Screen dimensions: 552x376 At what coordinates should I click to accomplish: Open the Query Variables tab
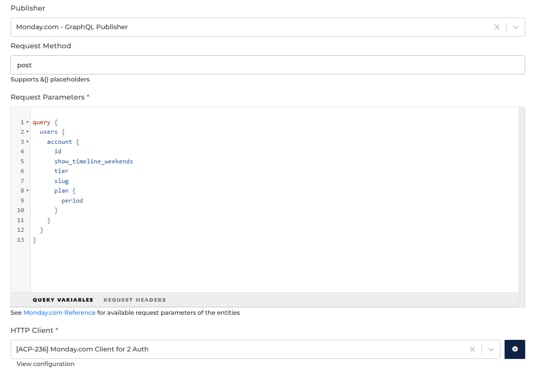tap(63, 300)
